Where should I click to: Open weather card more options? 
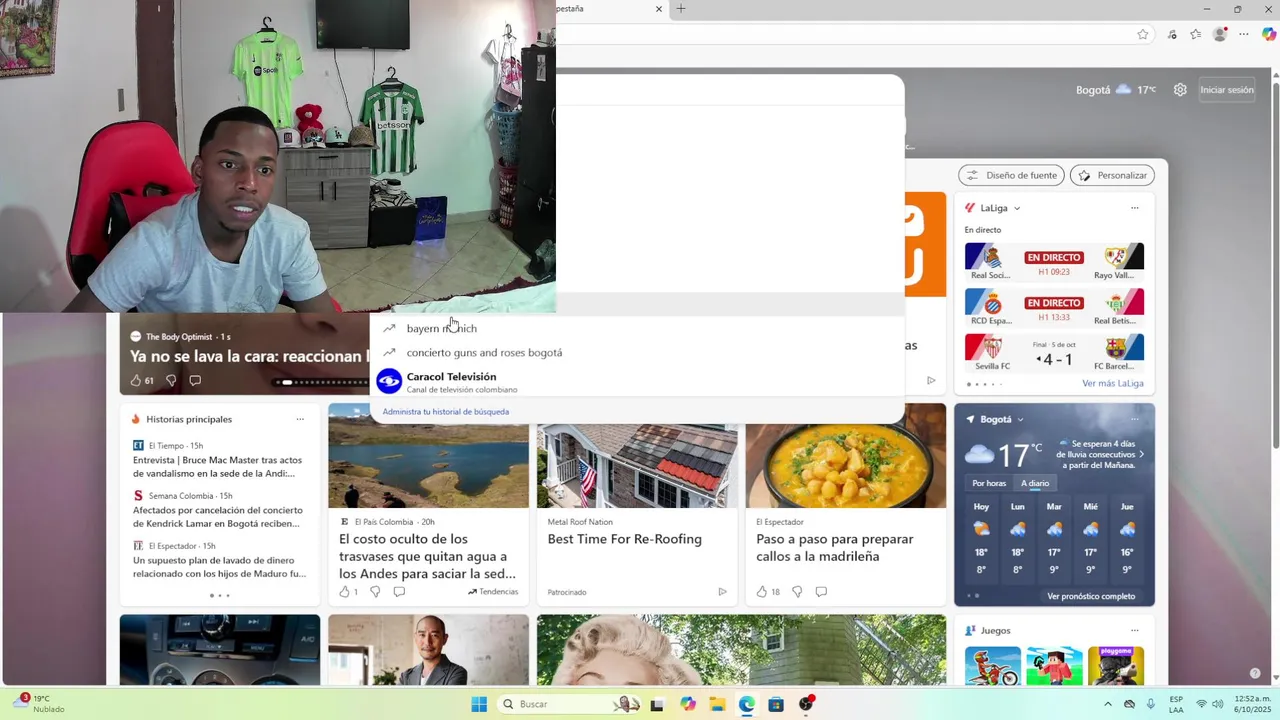(1135, 420)
